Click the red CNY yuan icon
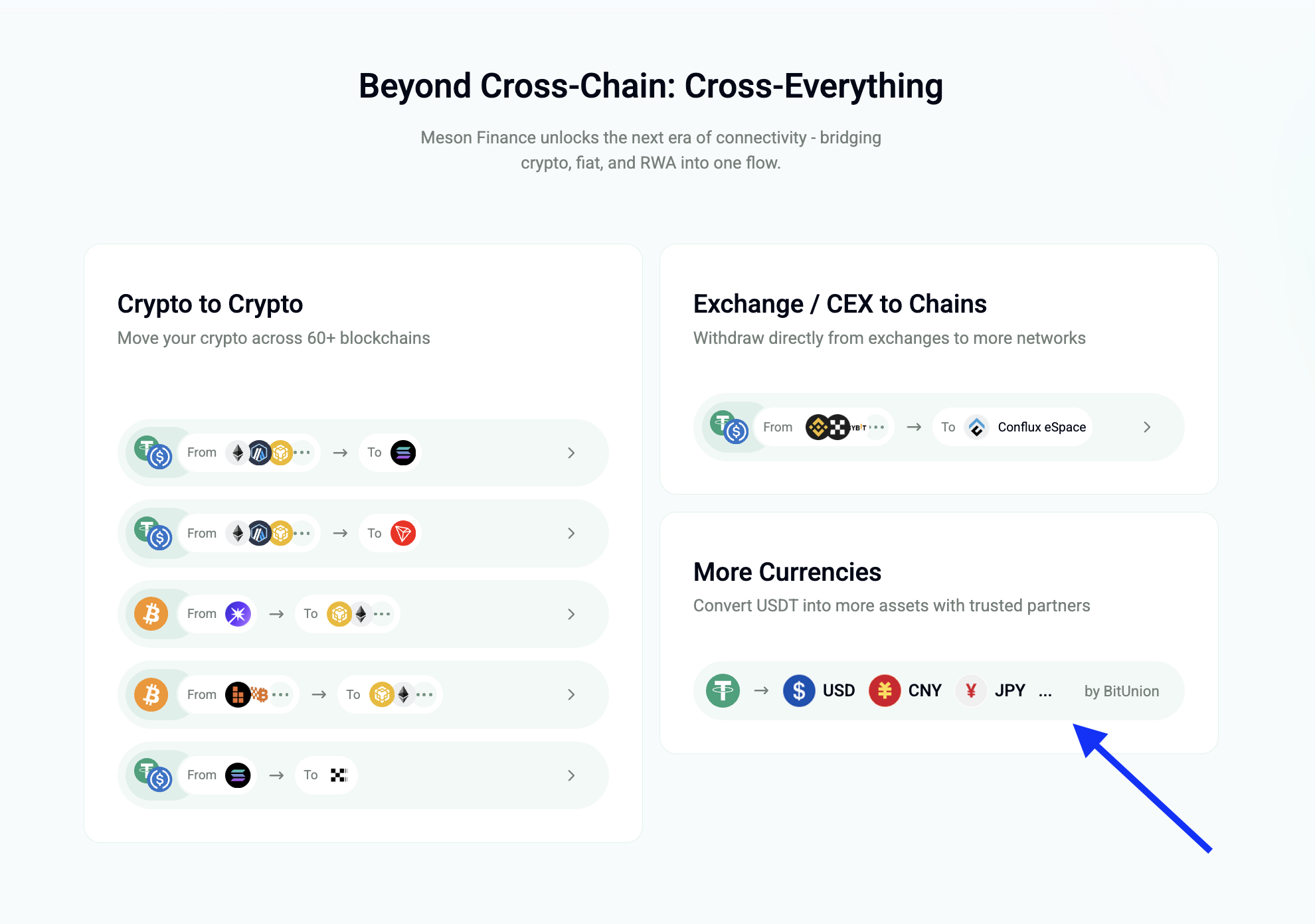The image size is (1315, 924). pos(885,691)
